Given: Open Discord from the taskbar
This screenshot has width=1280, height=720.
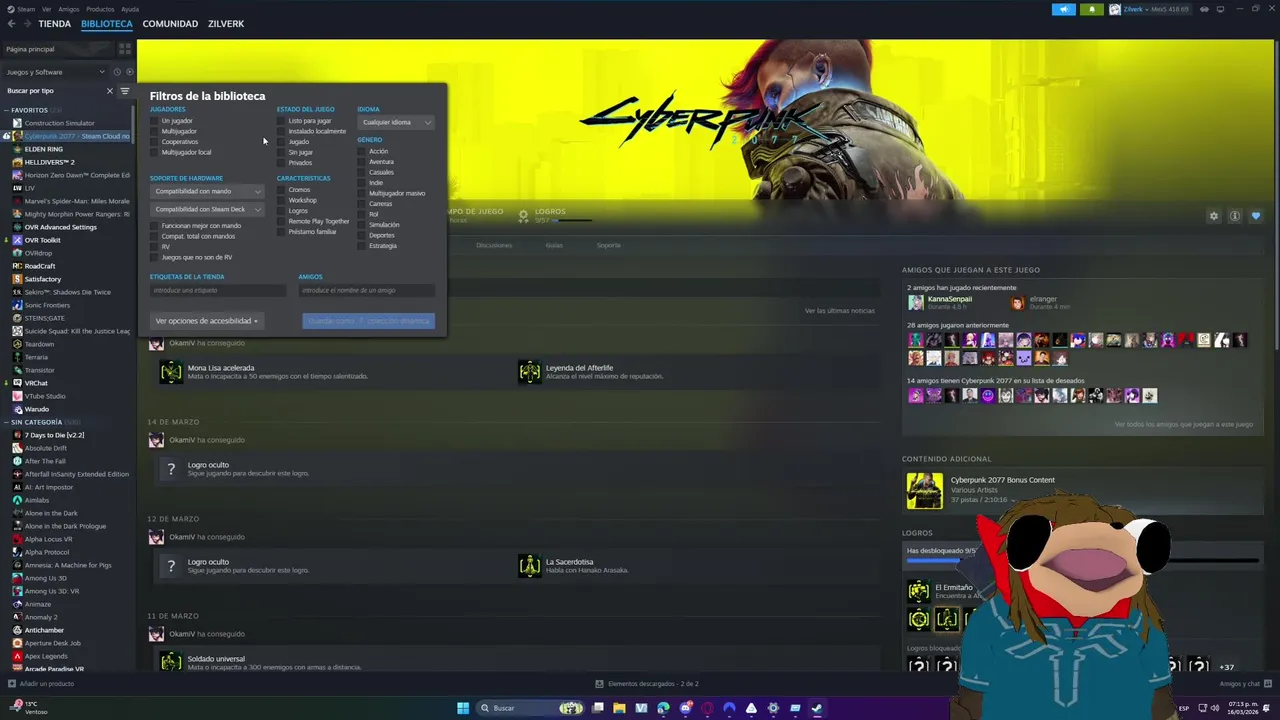Looking at the screenshot, I should 685,708.
